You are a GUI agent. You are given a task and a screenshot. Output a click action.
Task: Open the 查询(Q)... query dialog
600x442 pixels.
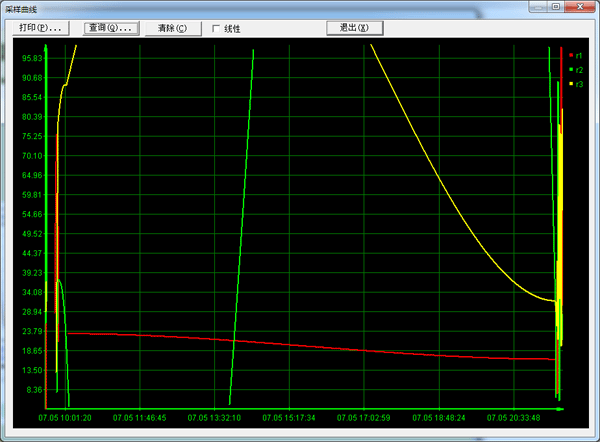coord(110,28)
